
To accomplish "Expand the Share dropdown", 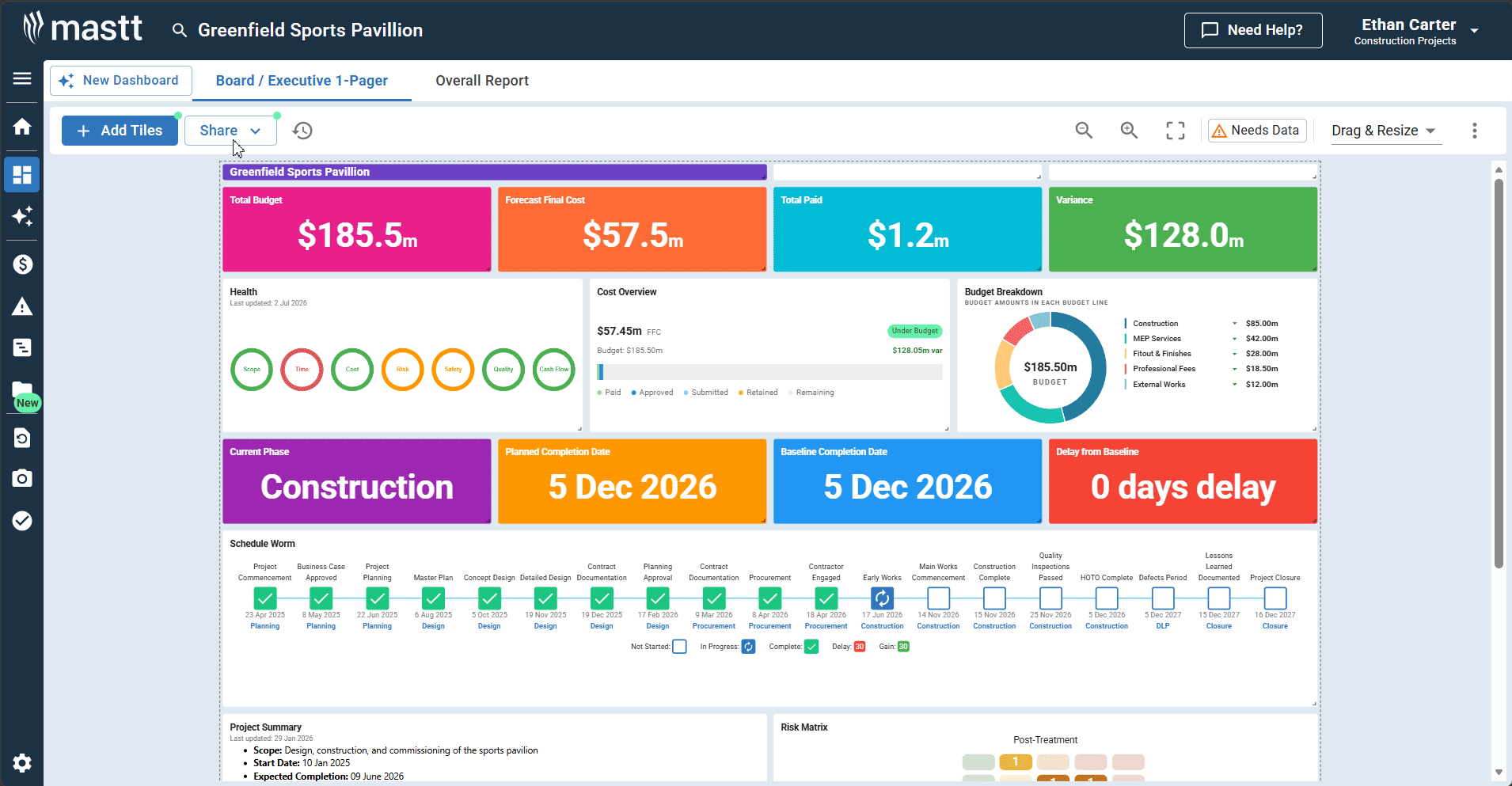I will [x=230, y=131].
